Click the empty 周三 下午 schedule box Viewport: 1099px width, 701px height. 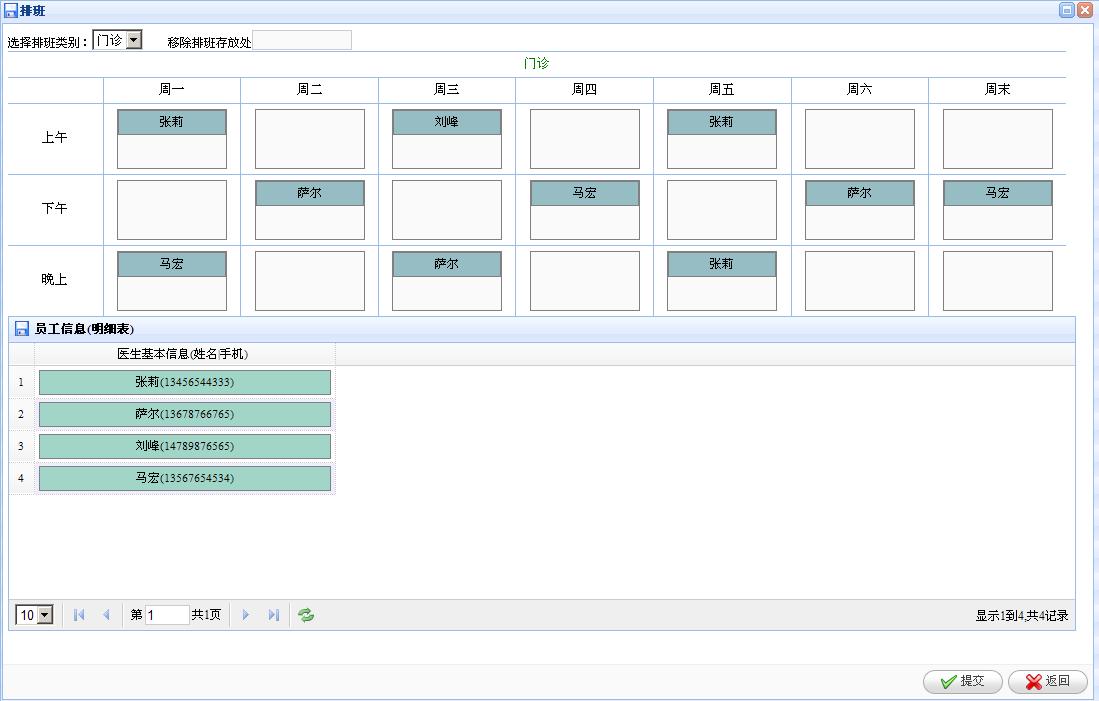point(446,210)
